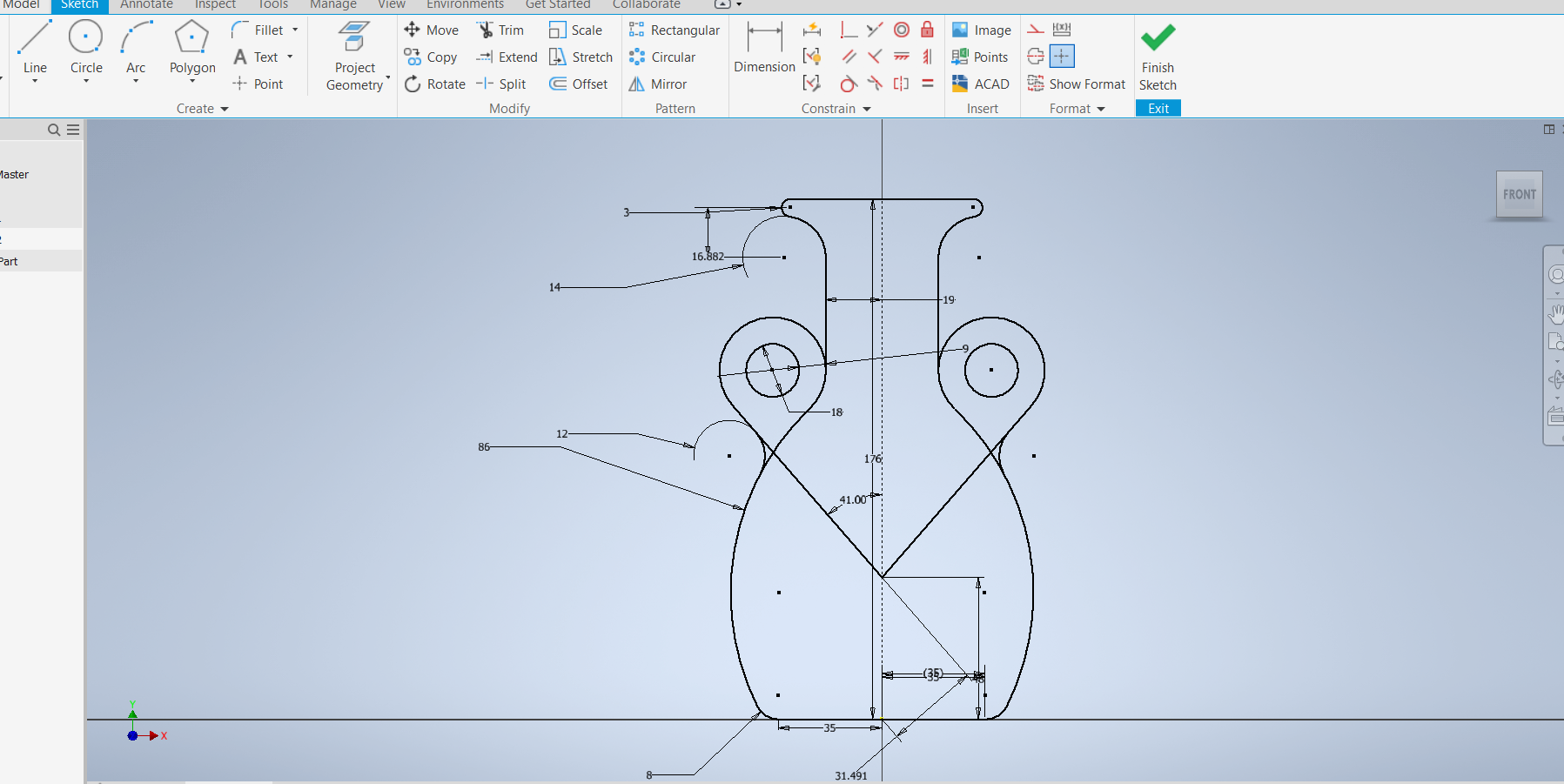Open the Fillet dropdown arrow
This screenshot has height=784, width=1564.
(x=295, y=30)
